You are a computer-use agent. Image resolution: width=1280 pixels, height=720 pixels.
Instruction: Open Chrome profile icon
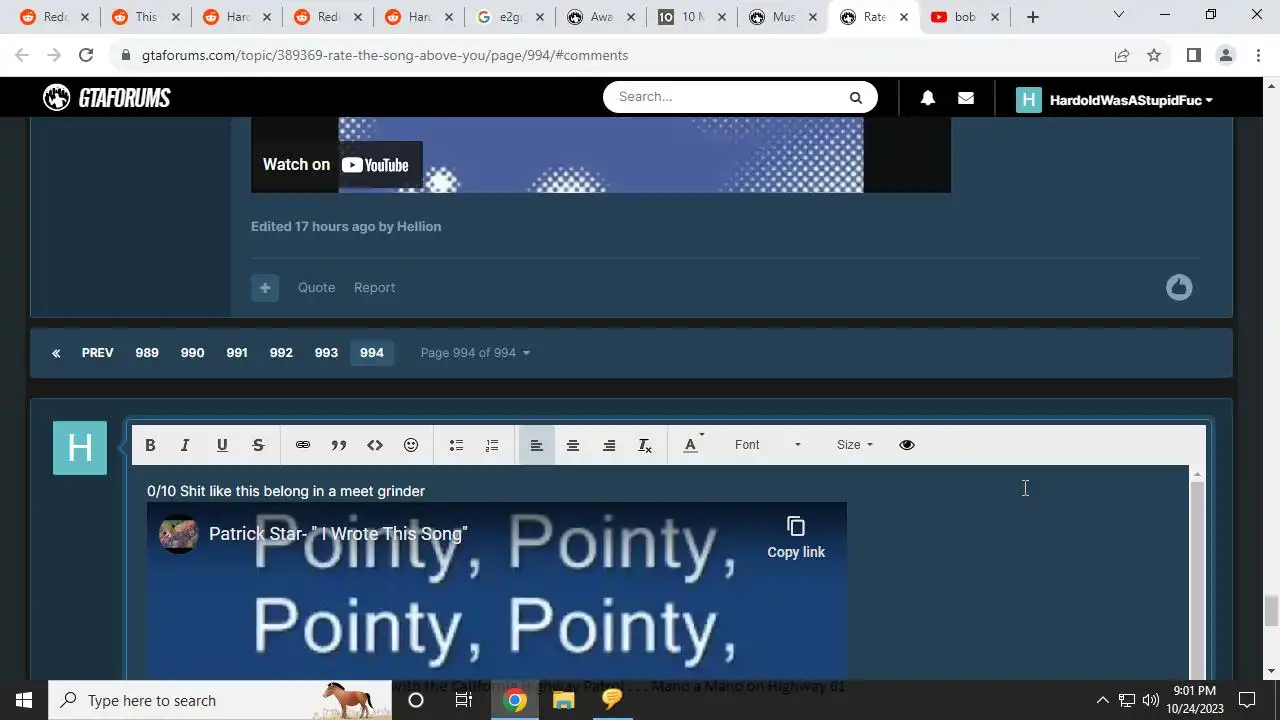point(1226,55)
